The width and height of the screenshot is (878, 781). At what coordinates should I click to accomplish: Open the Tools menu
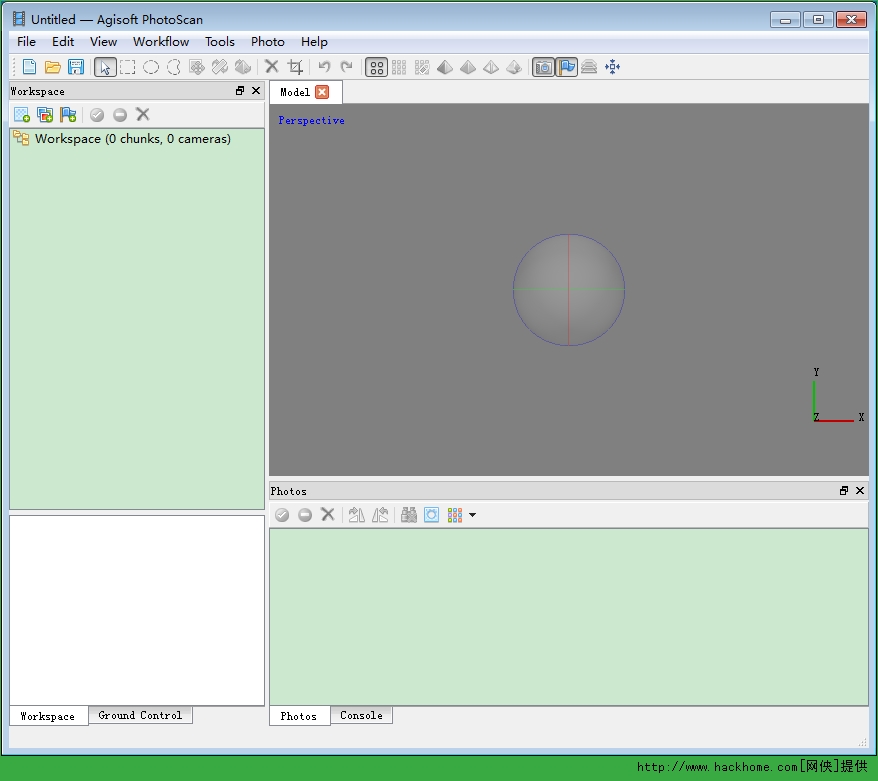tap(220, 42)
